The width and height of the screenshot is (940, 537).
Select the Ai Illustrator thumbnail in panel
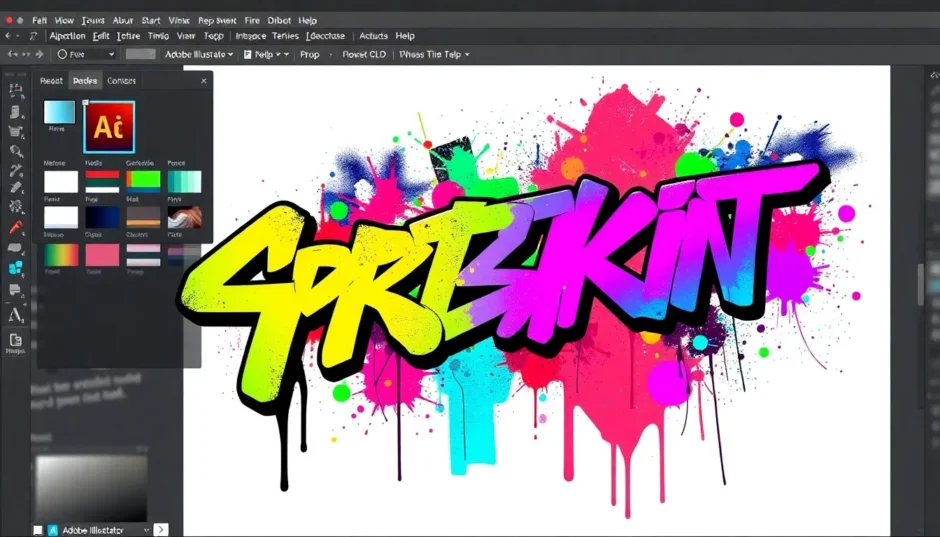(109, 126)
